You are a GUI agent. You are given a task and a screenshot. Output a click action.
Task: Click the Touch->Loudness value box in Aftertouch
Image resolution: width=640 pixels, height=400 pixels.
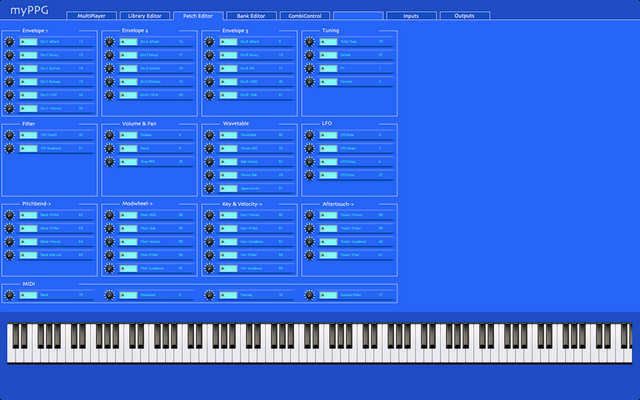pyautogui.click(x=329, y=242)
